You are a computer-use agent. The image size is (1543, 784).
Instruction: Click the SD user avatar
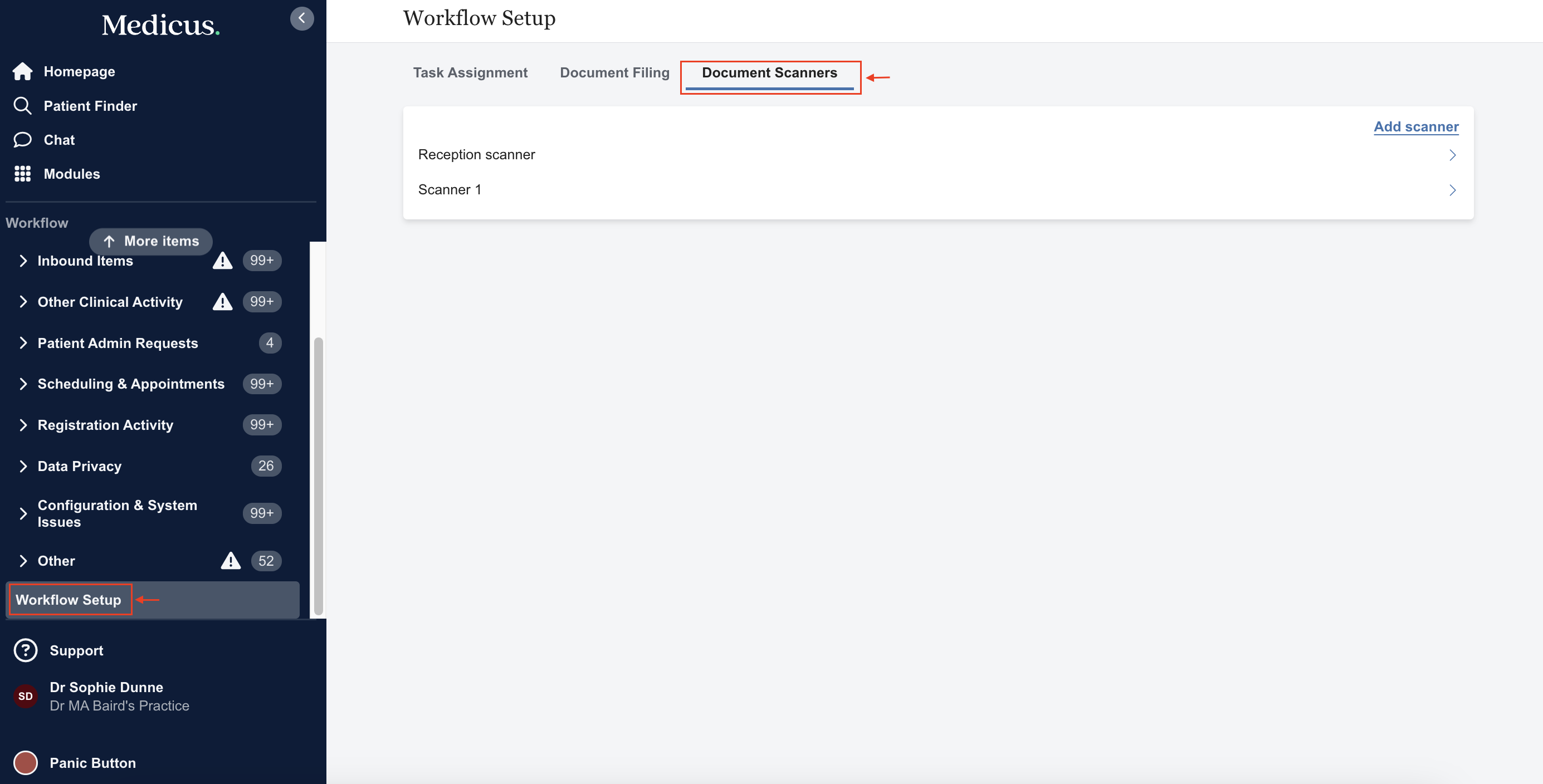pos(26,696)
